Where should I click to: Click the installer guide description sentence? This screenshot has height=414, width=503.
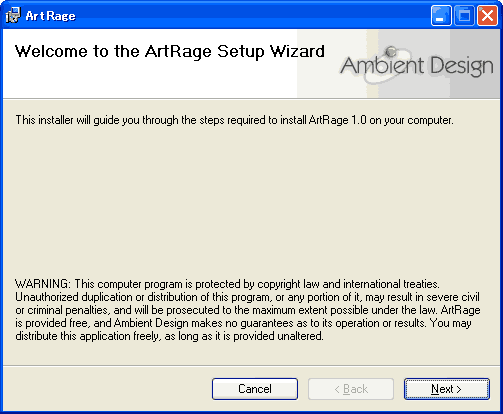point(234,120)
